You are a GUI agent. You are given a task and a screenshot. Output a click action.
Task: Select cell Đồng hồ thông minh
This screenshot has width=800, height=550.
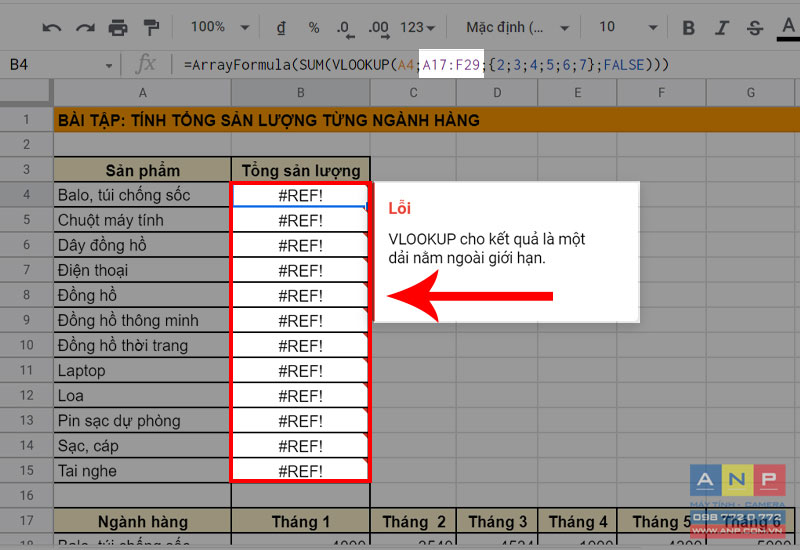tap(142, 320)
